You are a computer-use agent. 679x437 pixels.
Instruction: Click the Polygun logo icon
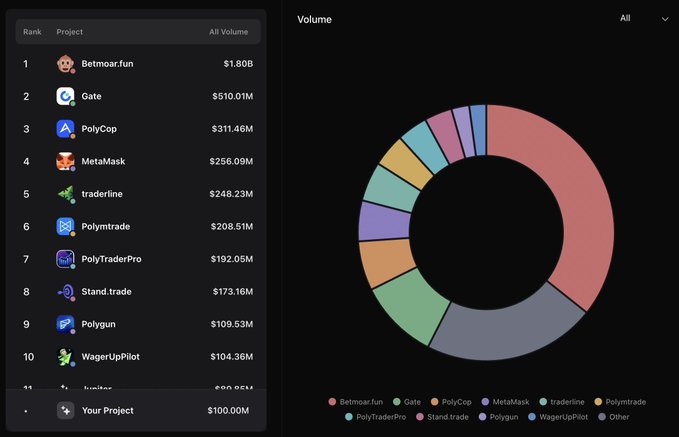click(65, 324)
